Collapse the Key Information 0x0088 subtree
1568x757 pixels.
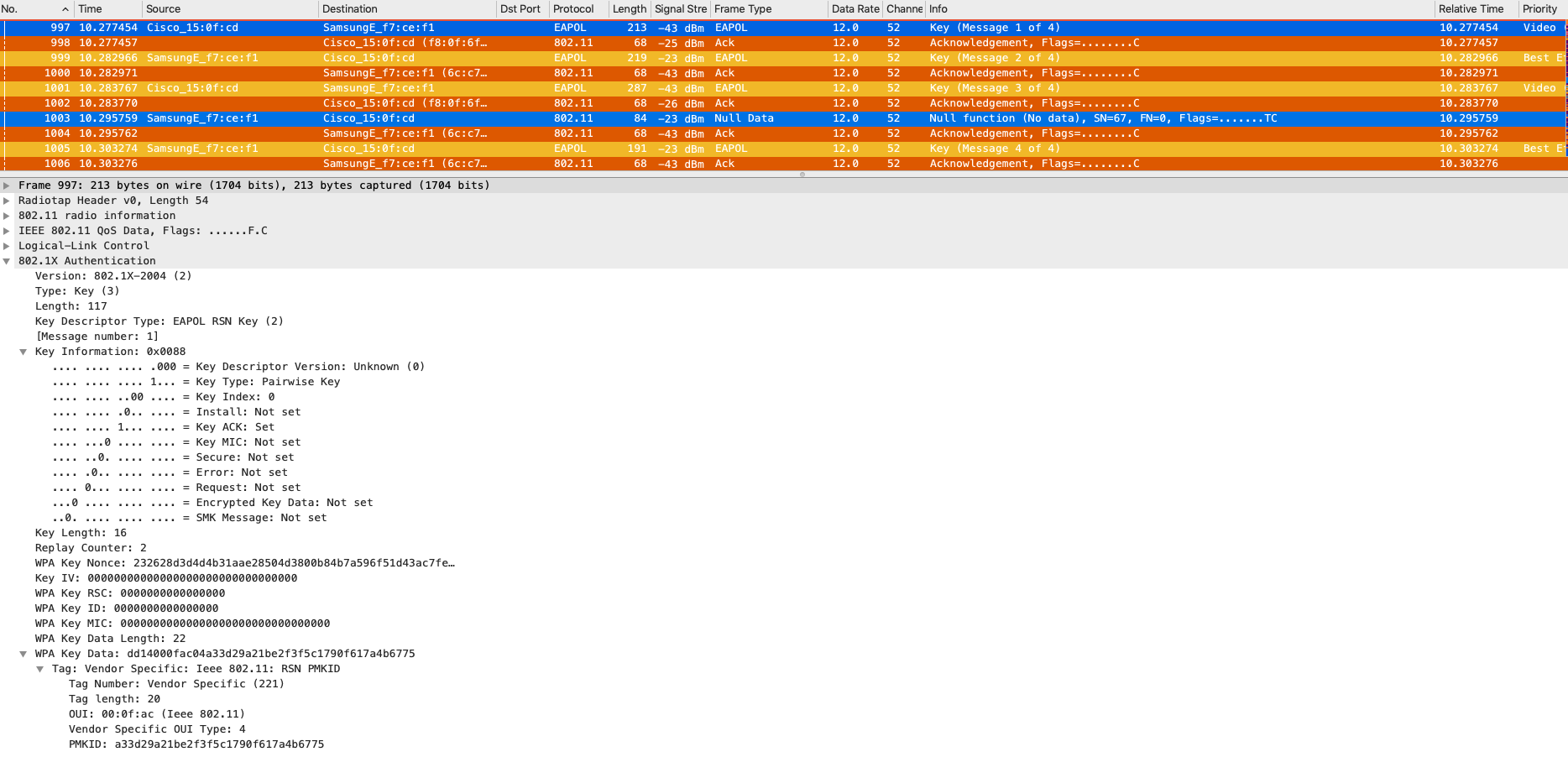[x=24, y=352]
